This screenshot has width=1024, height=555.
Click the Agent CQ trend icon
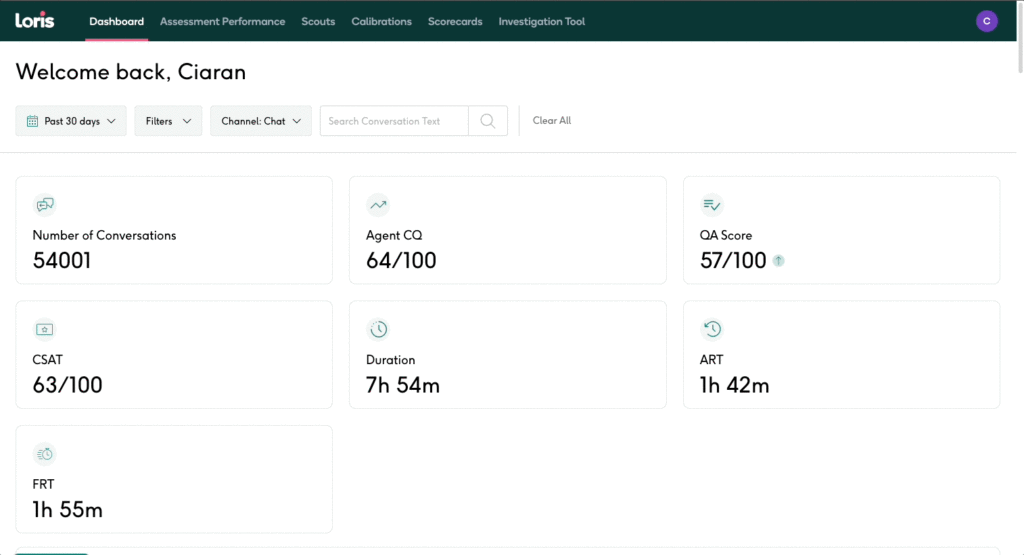coord(378,205)
